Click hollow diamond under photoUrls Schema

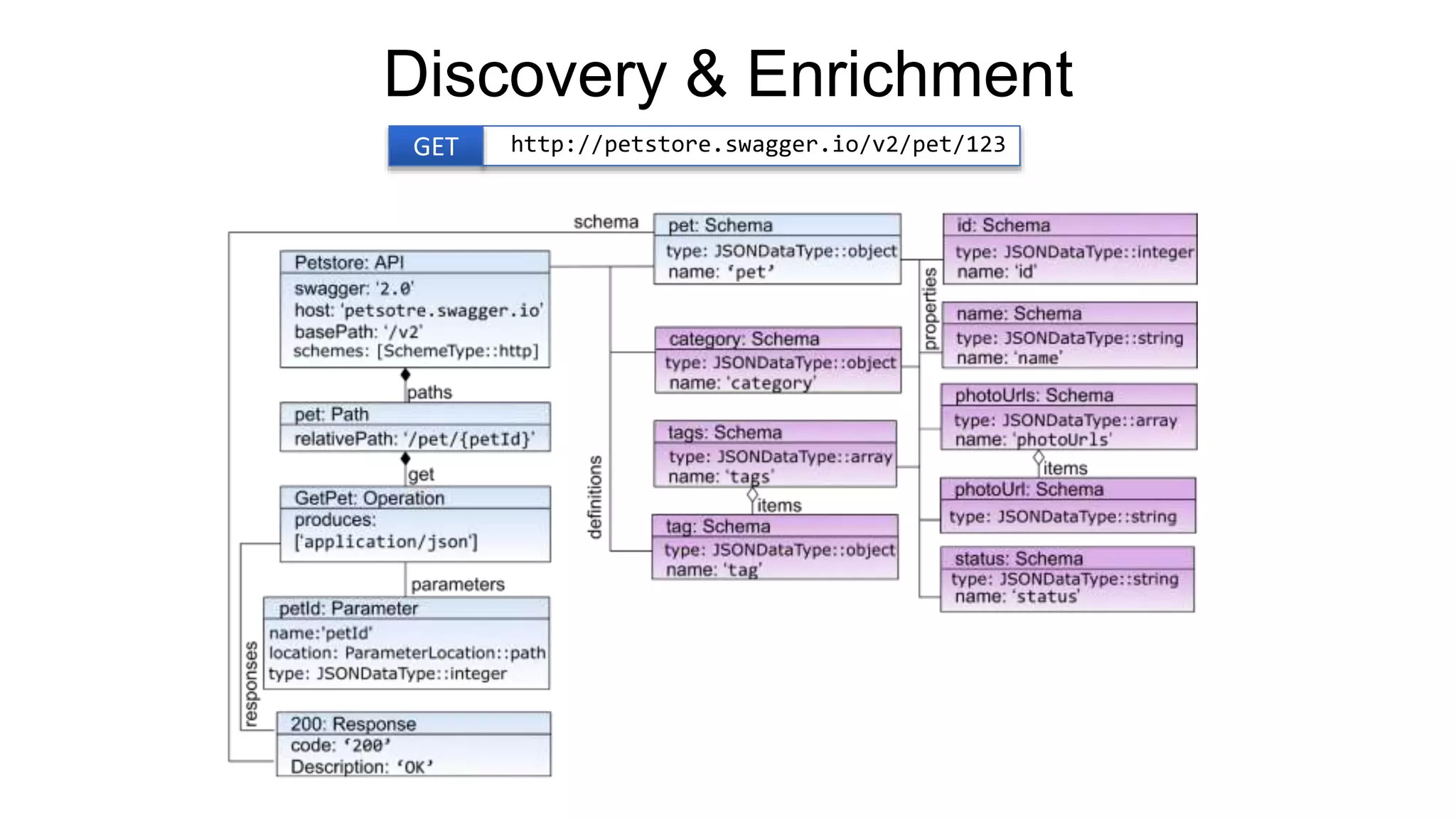(1039, 457)
